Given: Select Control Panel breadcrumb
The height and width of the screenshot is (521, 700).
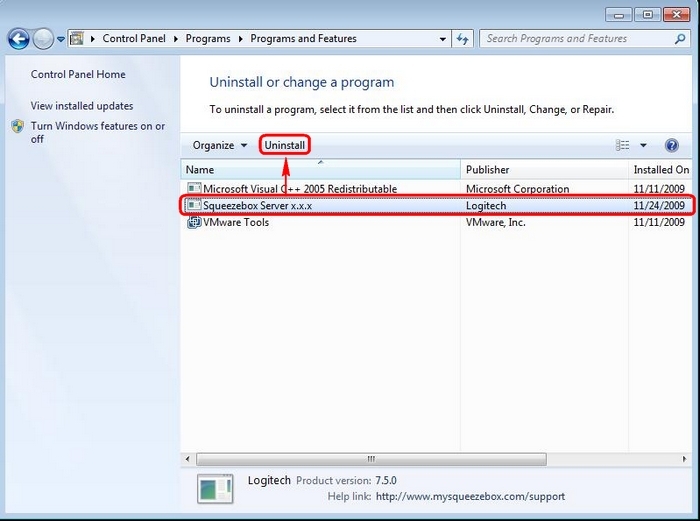Looking at the screenshot, I should click(134, 38).
